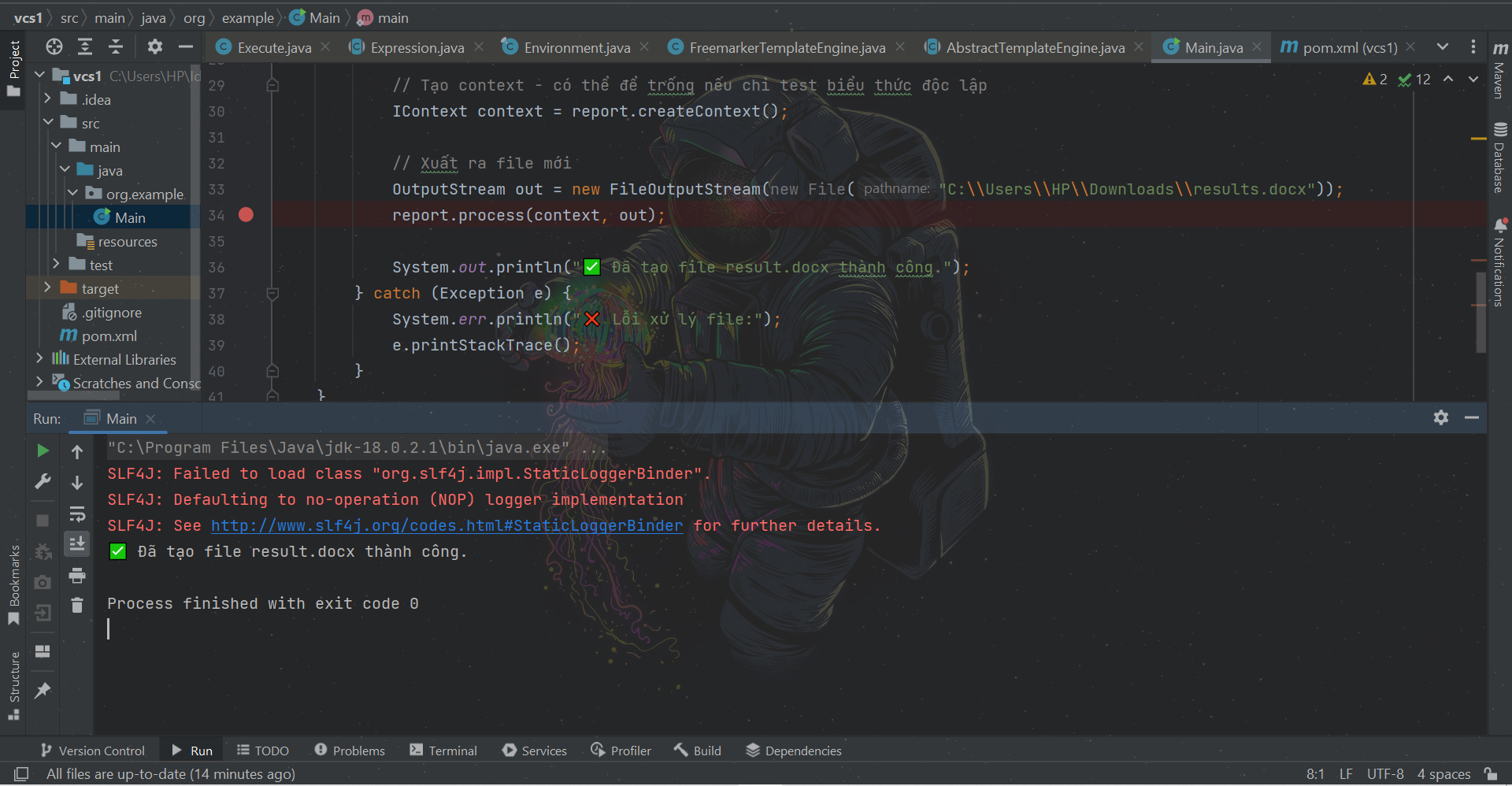Click the dump threads camera icon
The image size is (1512, 786).
pos(43,582)
